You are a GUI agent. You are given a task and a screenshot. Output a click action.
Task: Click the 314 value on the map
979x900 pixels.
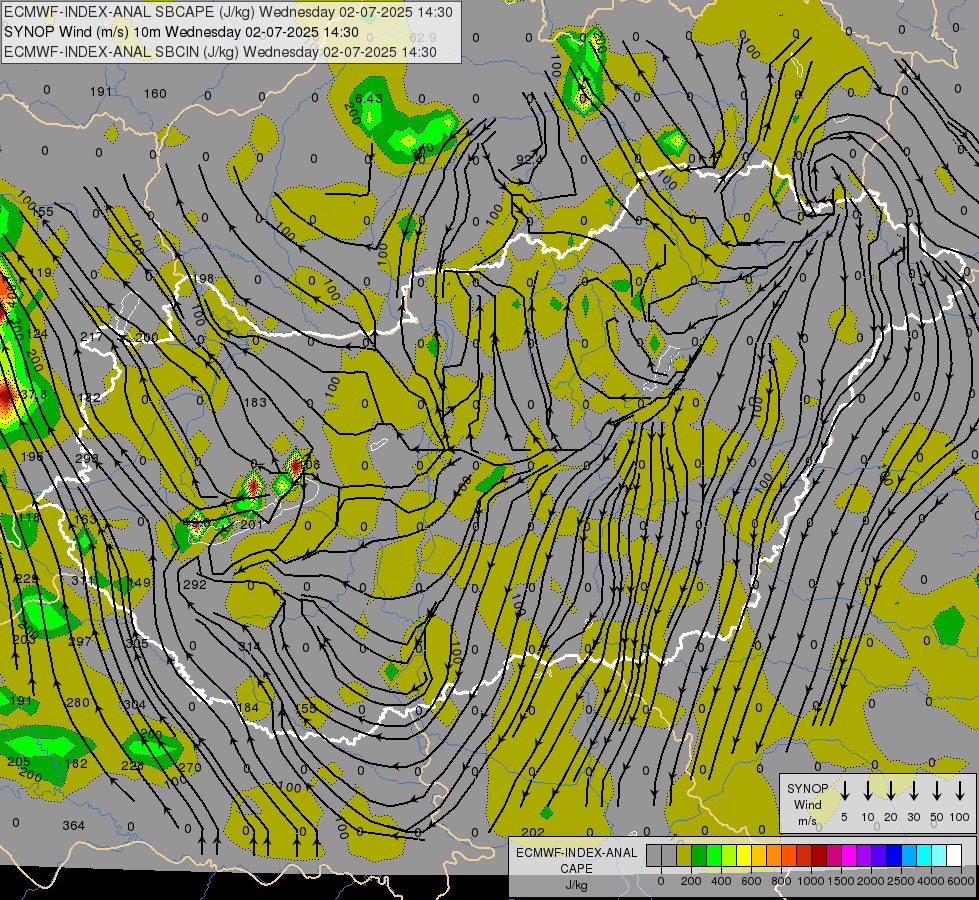tap(250, 646)
